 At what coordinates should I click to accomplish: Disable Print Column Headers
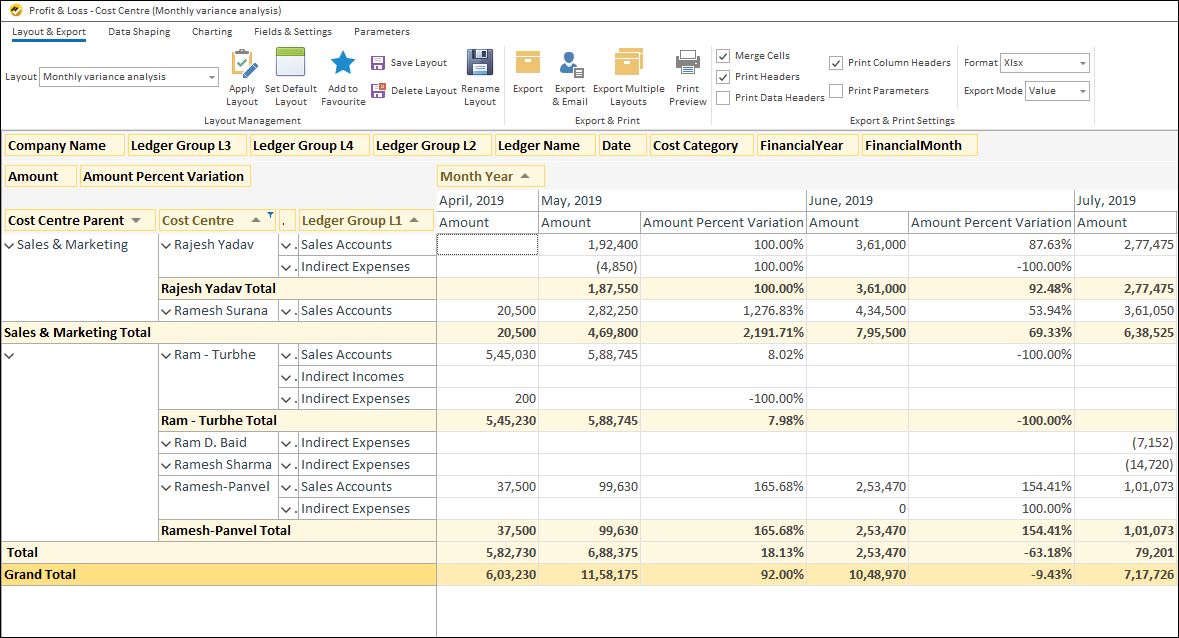coord(836,62)
